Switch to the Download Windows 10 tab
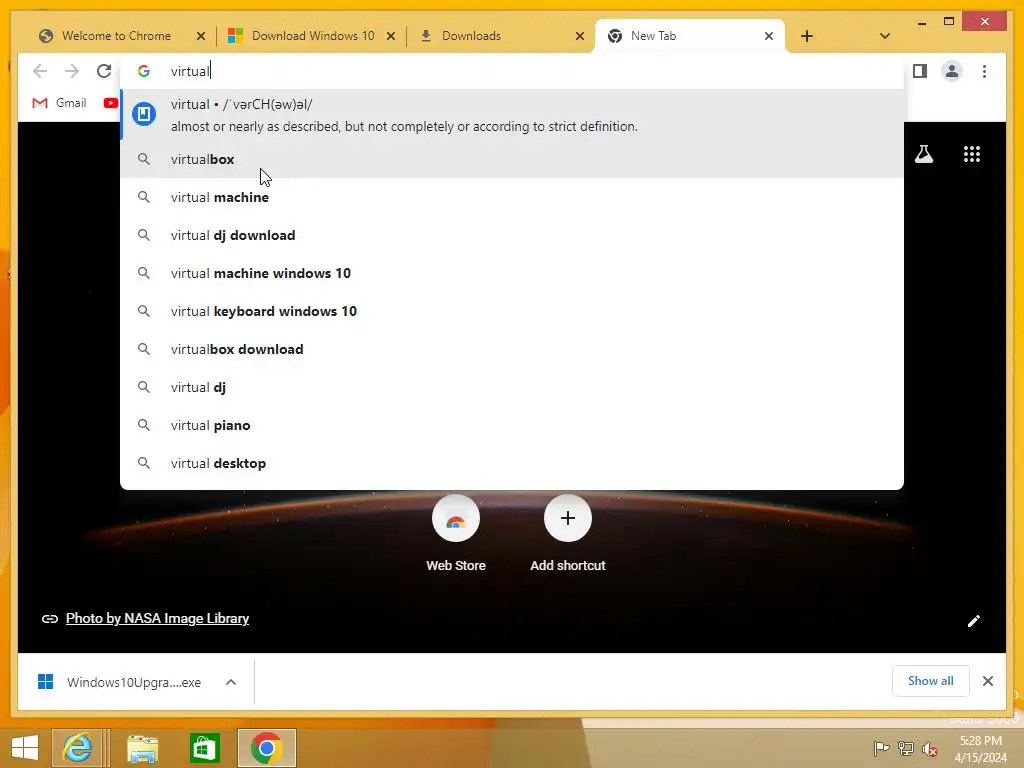The width and height of the screenshot is (1024, 768). tap(312, 36)
